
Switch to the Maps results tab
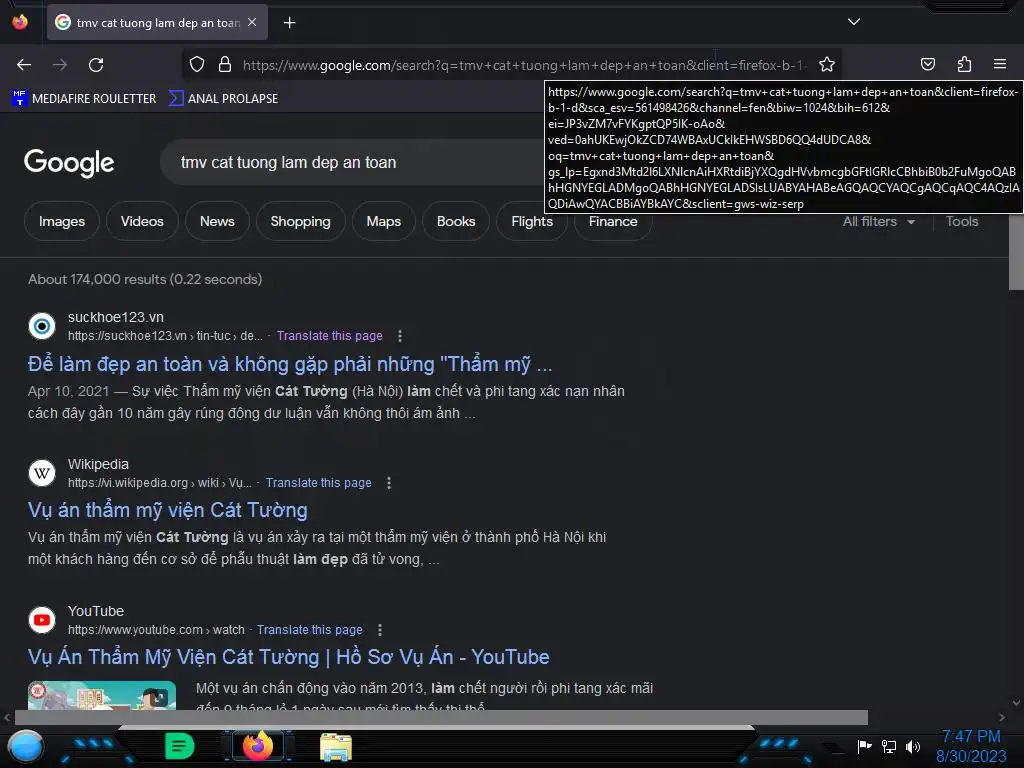pos(383,221)
